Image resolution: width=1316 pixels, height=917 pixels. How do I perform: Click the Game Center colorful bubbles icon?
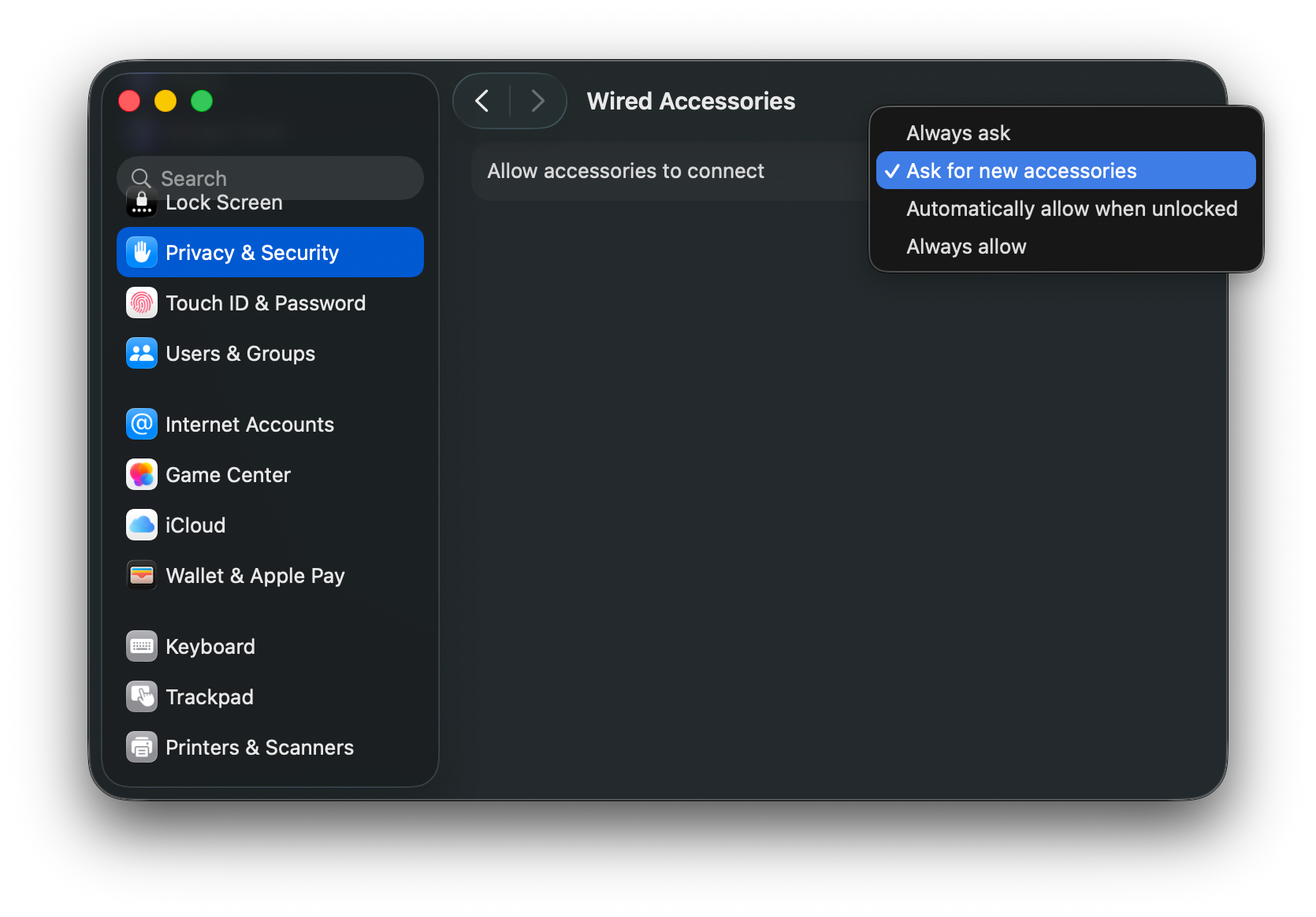click(x=142, y=475)
